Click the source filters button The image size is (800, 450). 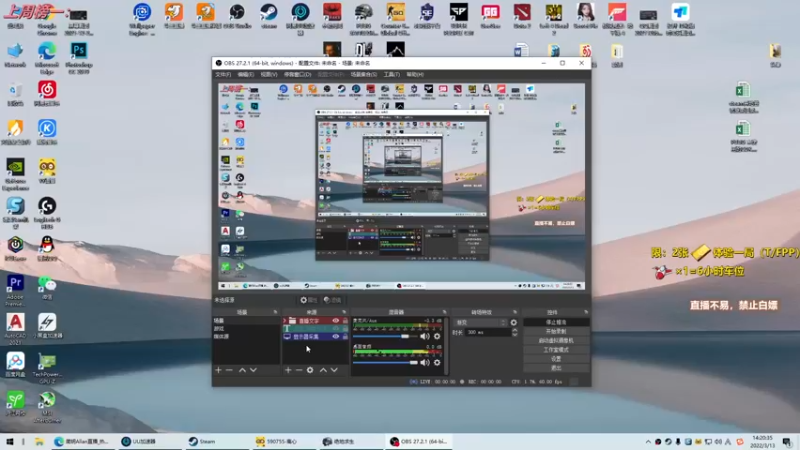click(x=333, y=300)
